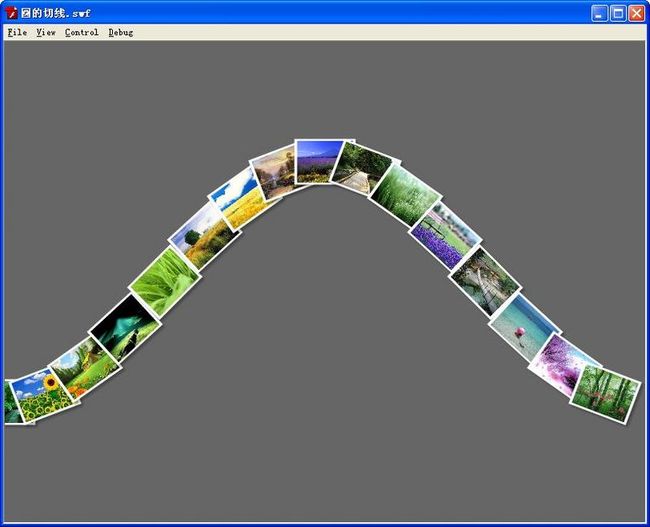Select the sunflower field photo
The height and width of the screenshot is (527, 650).
pos(41,395)
